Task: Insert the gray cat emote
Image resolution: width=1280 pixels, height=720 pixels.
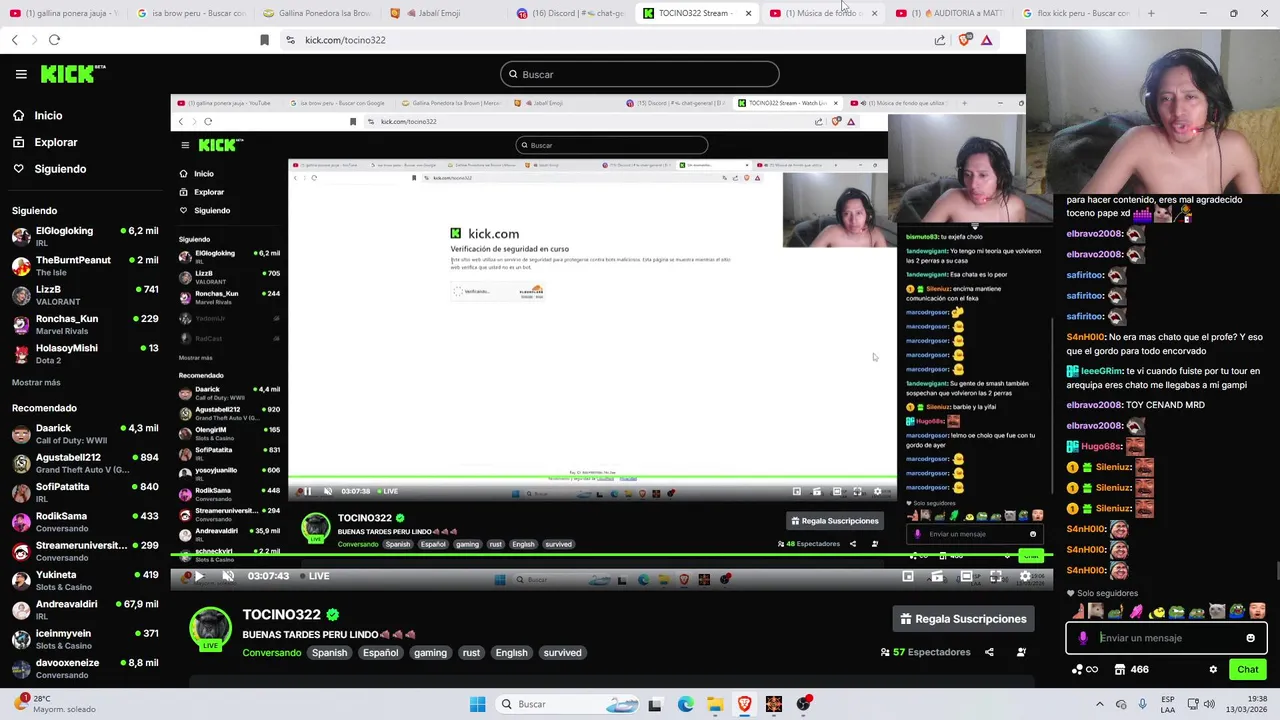Action: [1217, 612]
